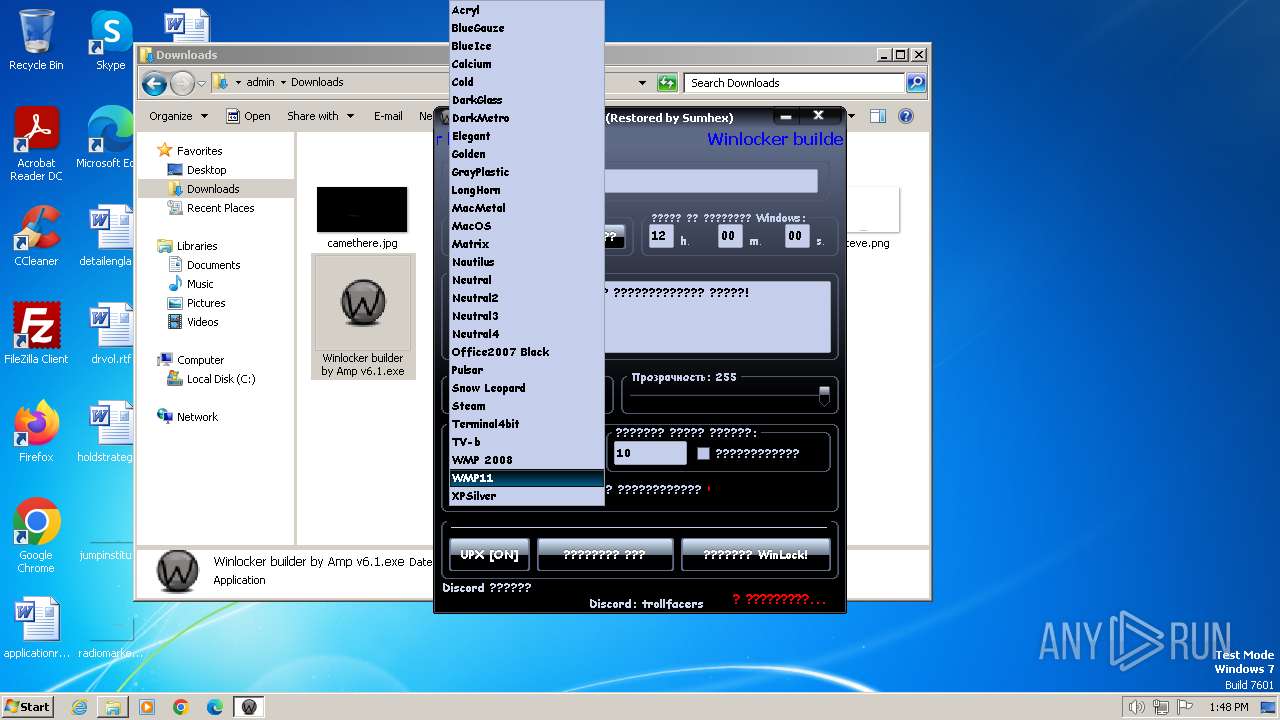This screenshot has width=1280, height=720.
Task: Choose MacMetal from the list
Action: [527, 208]
